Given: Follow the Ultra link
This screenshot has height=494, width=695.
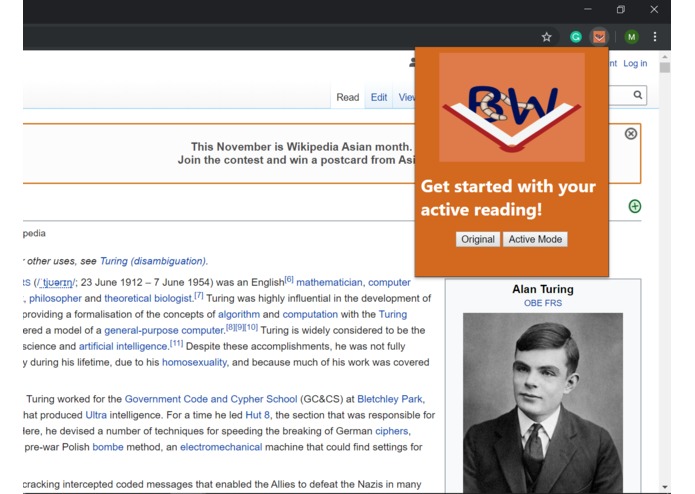Looking at the screenshot, I should tap(96, 415).
